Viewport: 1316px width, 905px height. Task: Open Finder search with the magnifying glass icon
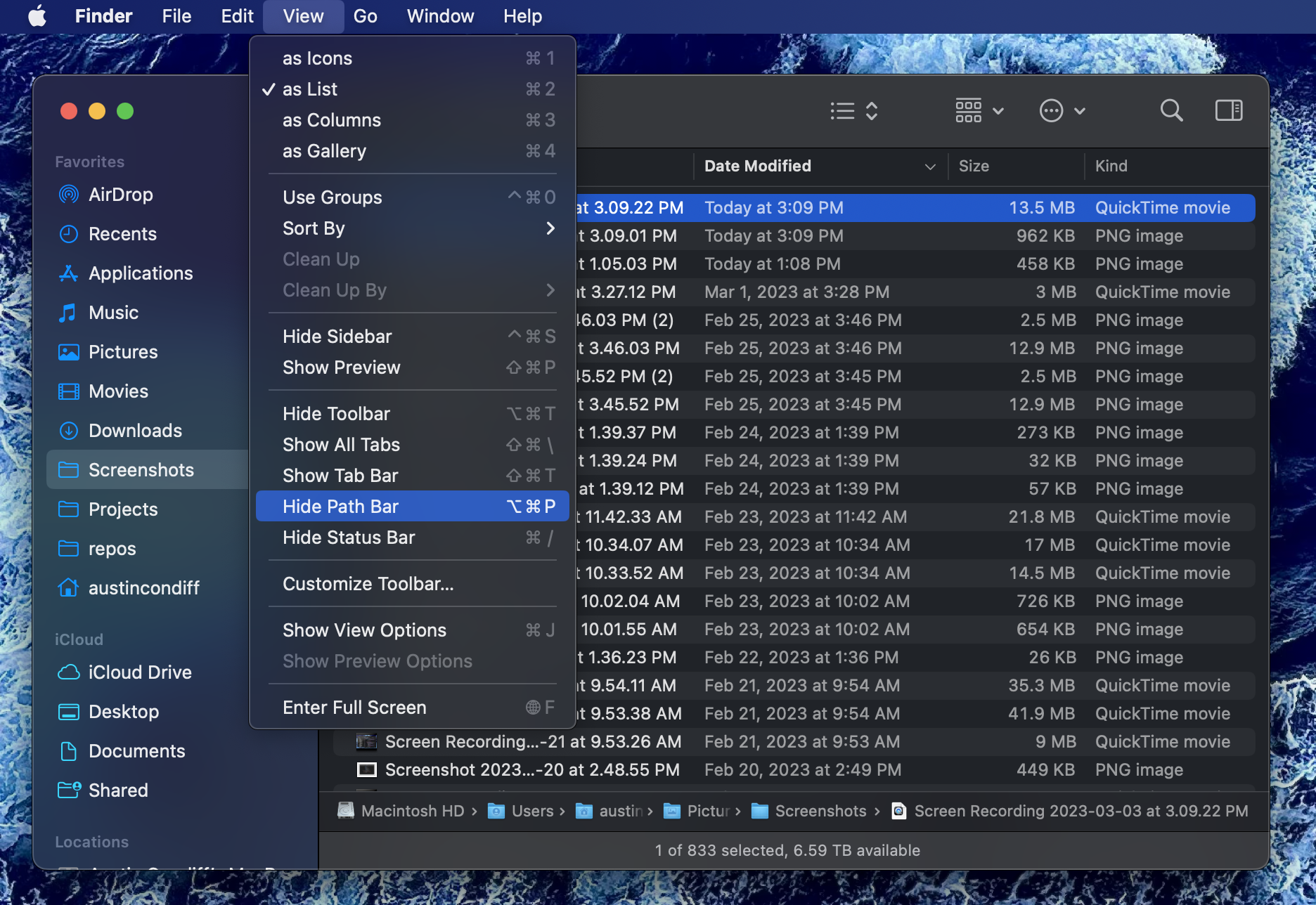point(1171,110)
